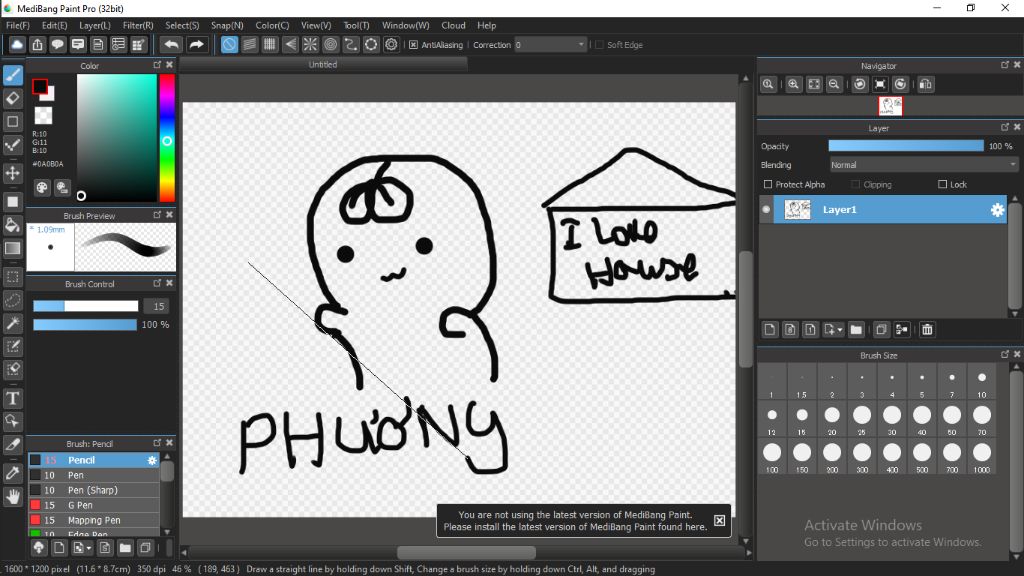Select the Pen (Sharp) brush

tap(94, 490)
